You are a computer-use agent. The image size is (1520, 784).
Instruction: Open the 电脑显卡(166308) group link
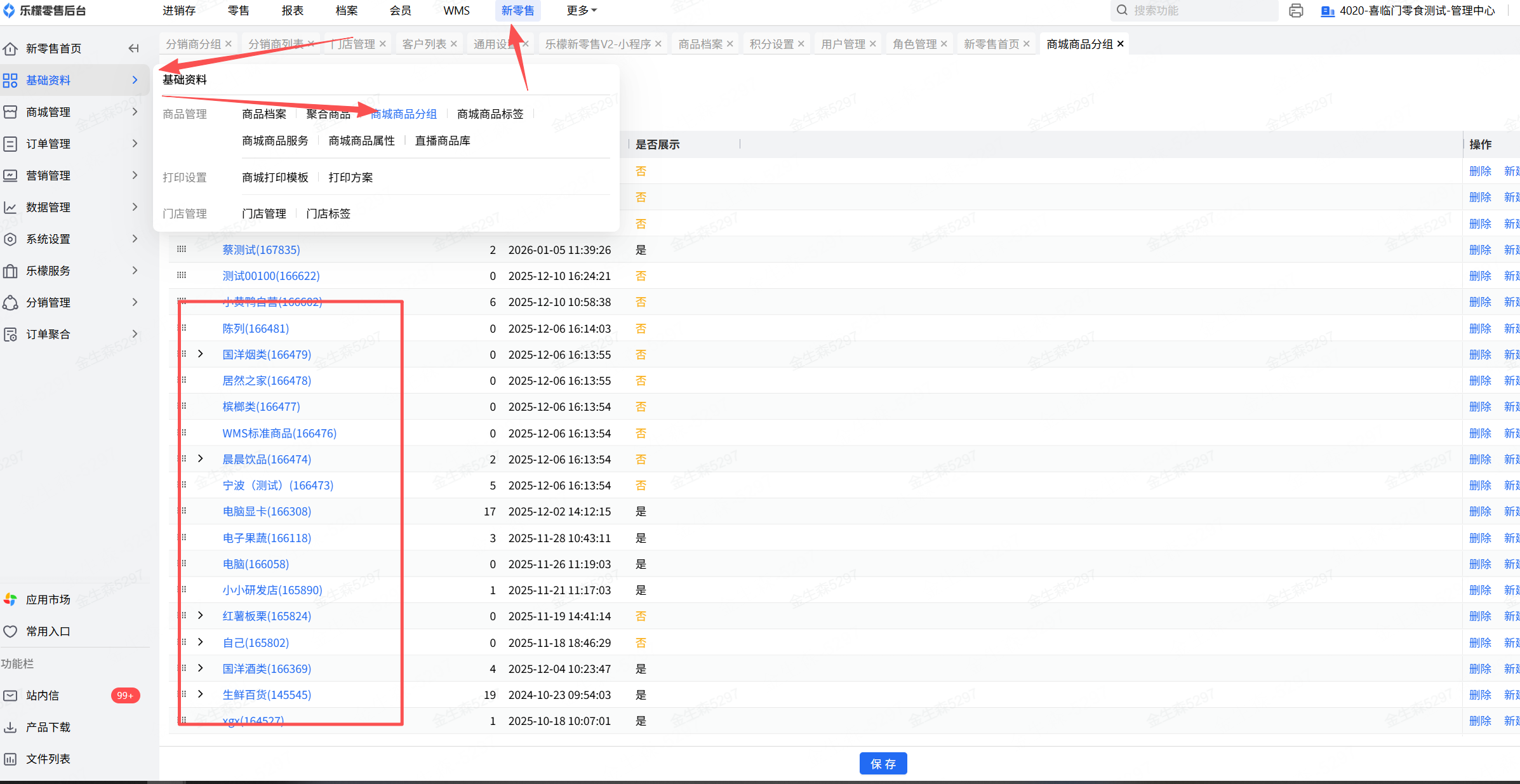(267, 512)
